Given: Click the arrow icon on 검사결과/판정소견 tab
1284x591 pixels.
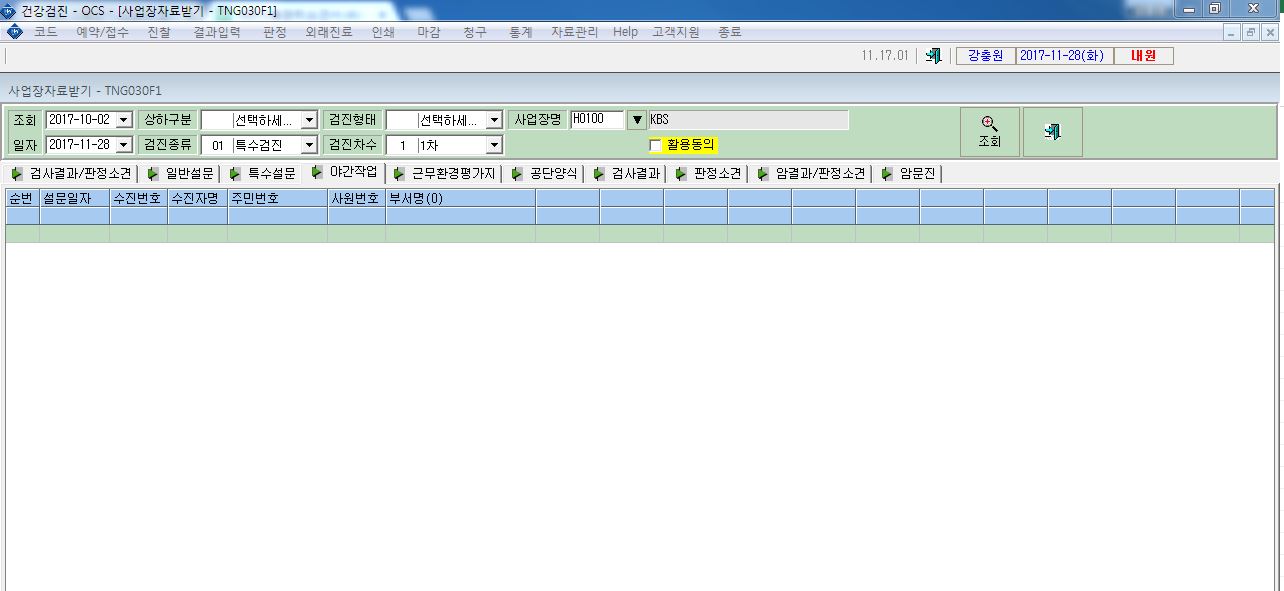Looking at the screenshot, I should tap(17, 174).
